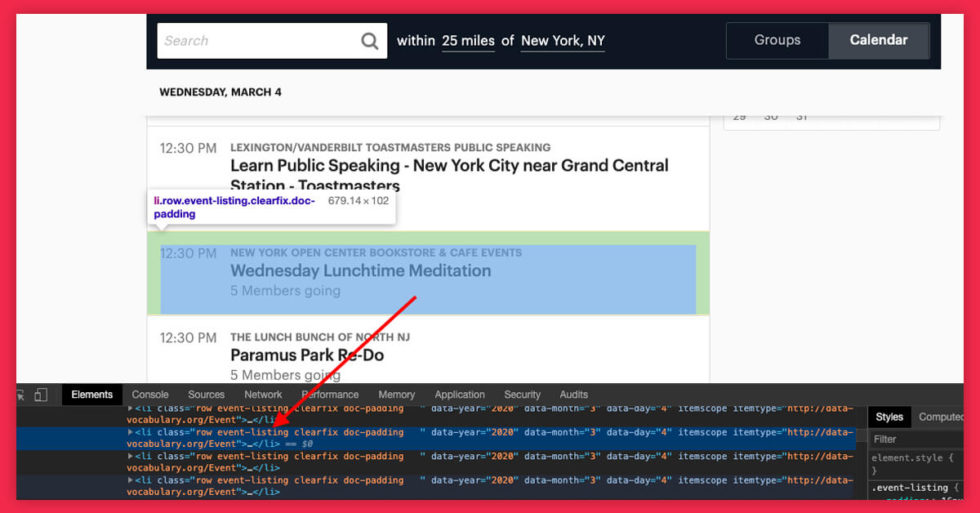The image size is (980, 513).
Task: Open New York Open Center Bookstore group
Action: pos(376,253)
